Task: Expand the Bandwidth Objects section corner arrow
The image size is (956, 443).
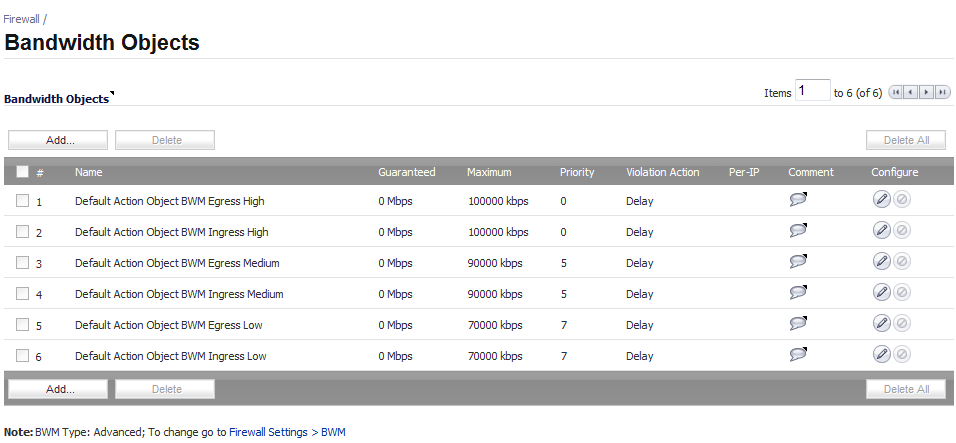Action: pos(112,94)
